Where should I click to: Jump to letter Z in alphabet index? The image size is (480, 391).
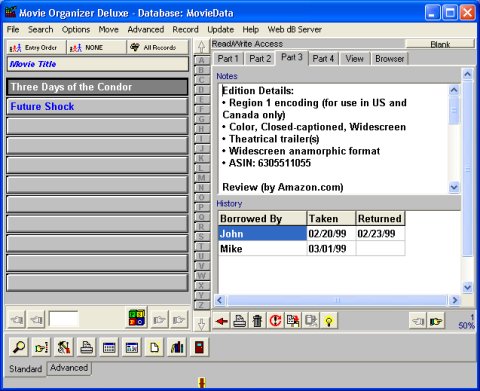(201, 305)
